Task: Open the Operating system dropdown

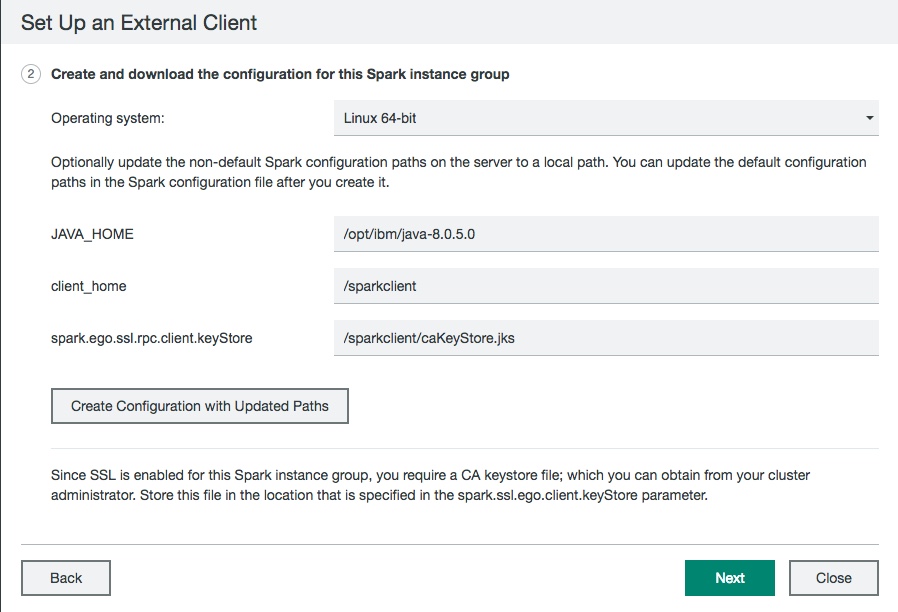Action: (x=606, y=118)
